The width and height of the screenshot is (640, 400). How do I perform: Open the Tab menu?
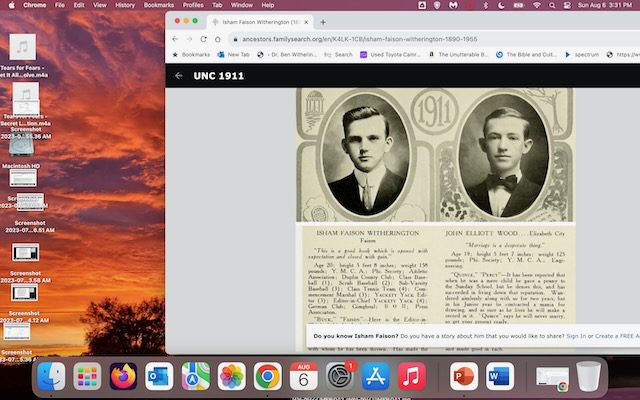click(217, 5)
